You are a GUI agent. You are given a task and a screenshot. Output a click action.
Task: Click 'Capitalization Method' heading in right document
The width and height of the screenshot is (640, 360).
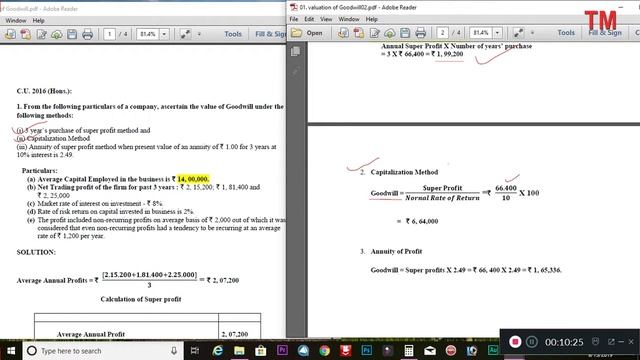[404, 172]
